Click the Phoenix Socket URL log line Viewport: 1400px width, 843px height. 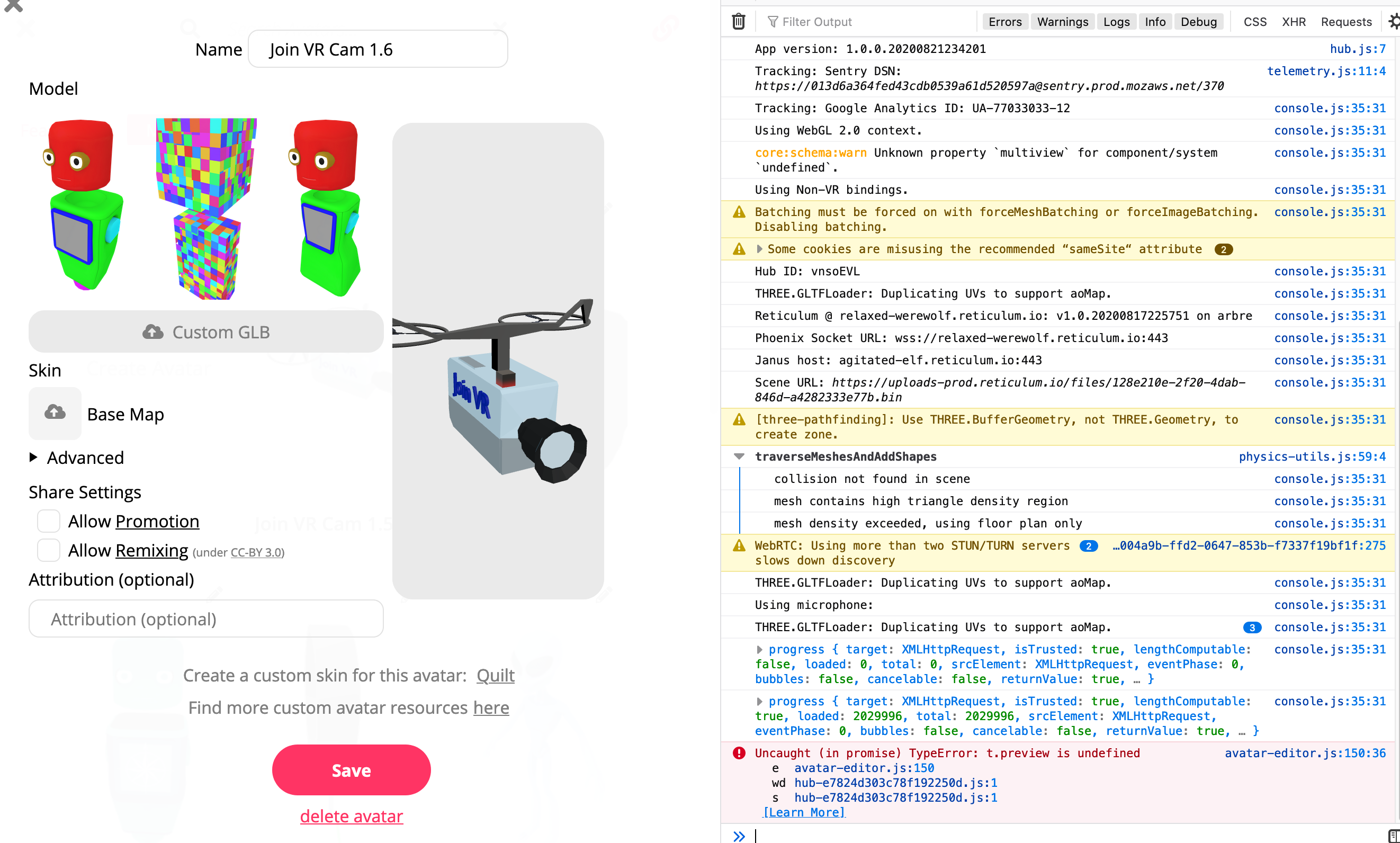pos(962,338)
